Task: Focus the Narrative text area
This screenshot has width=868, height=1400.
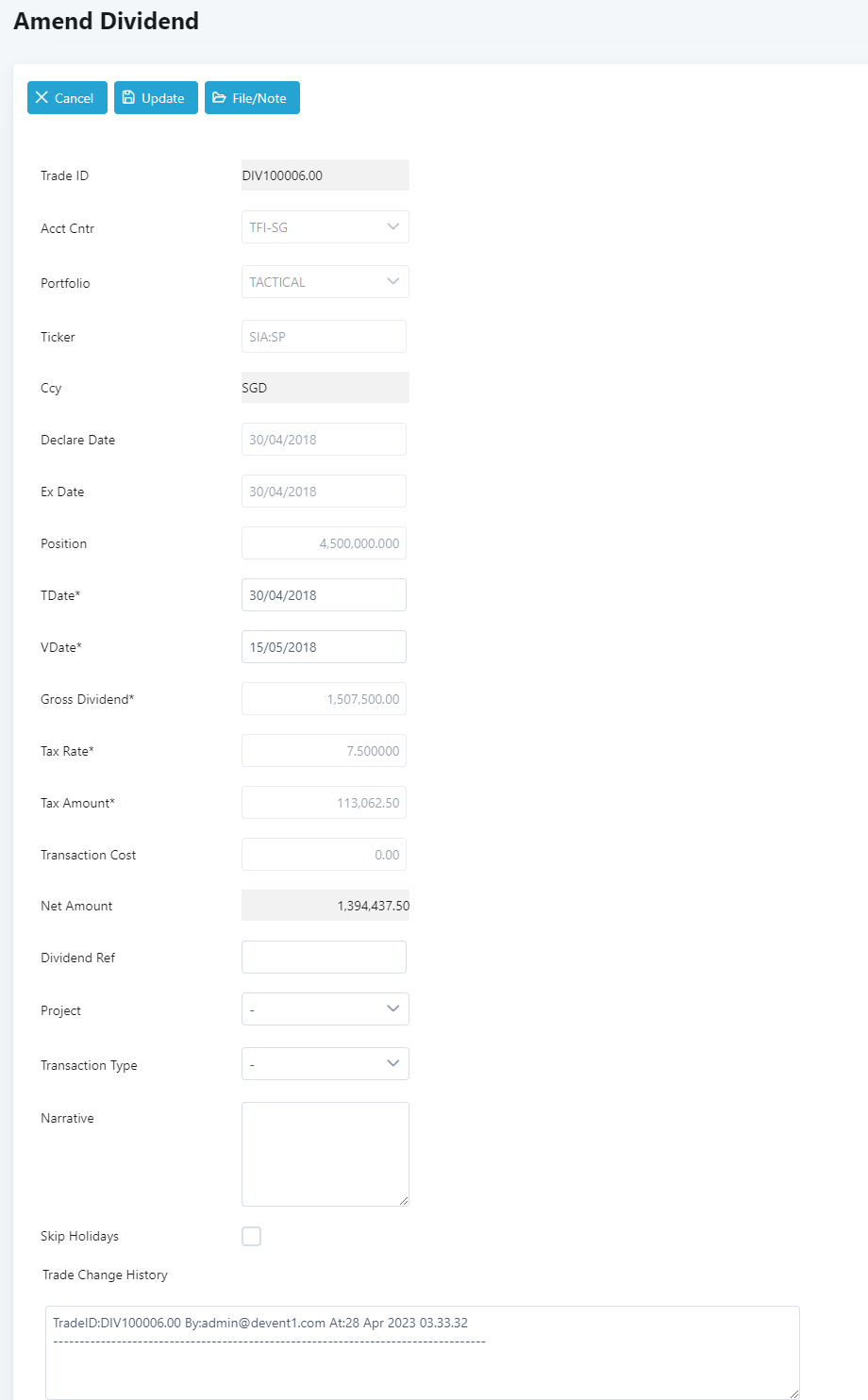Action: (325, 1153)
